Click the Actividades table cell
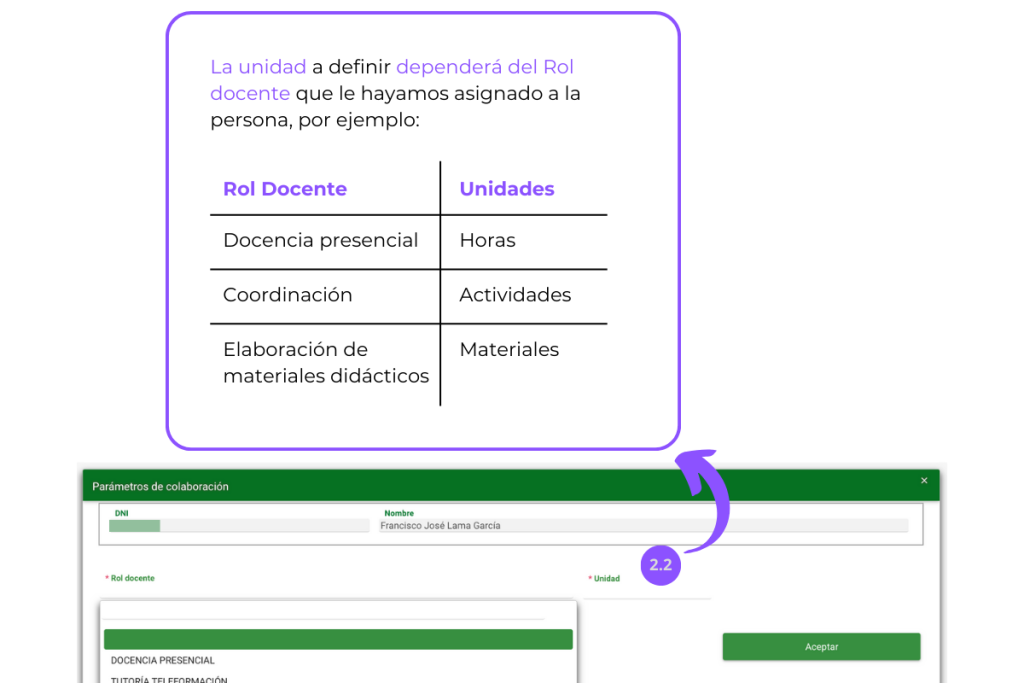Viewport: 1024px width, 683px height. pos(515,295)
